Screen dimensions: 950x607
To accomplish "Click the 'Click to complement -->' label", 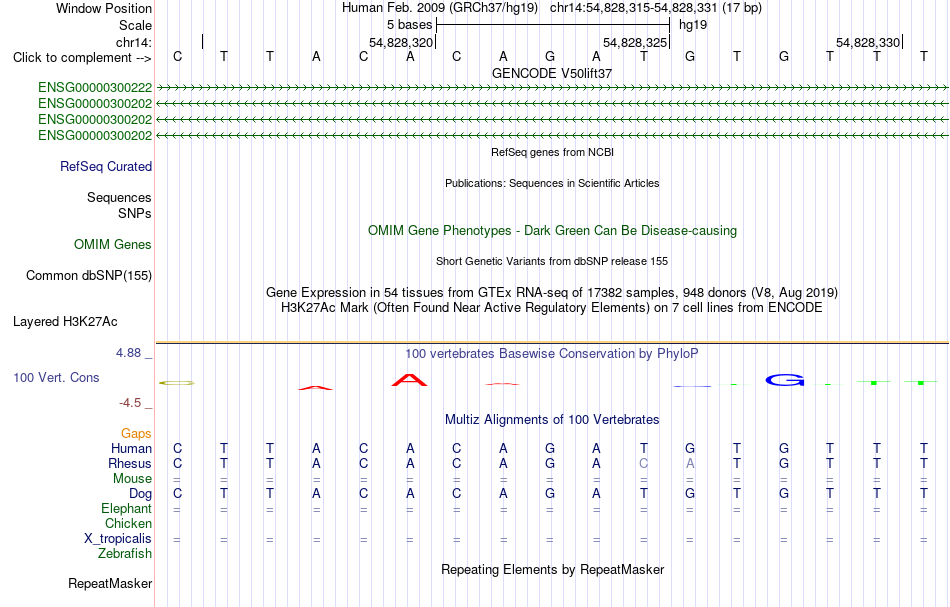I will pyautogui.click(x=82, y=58).
